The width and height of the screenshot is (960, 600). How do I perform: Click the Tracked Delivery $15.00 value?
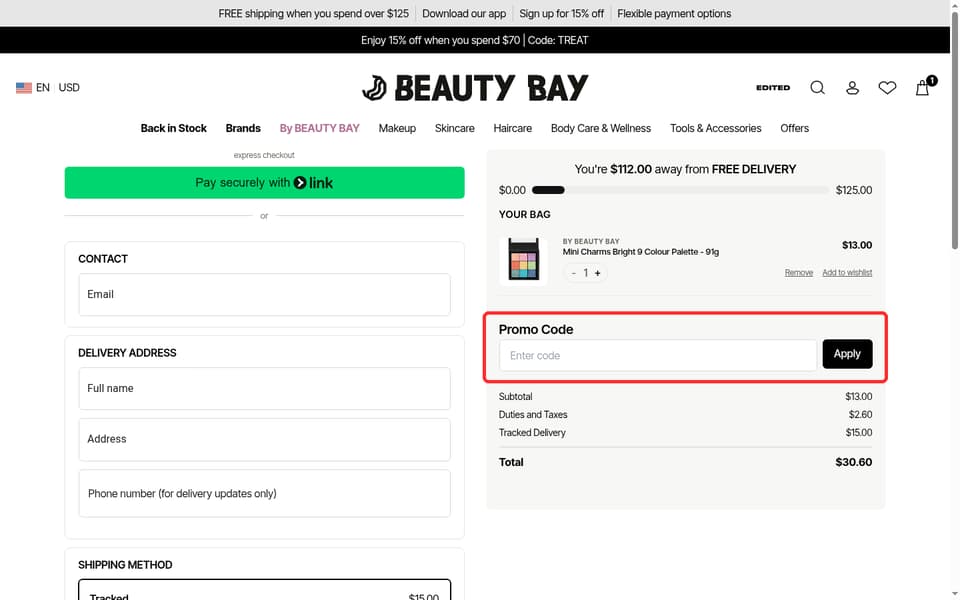click(858, 433)
